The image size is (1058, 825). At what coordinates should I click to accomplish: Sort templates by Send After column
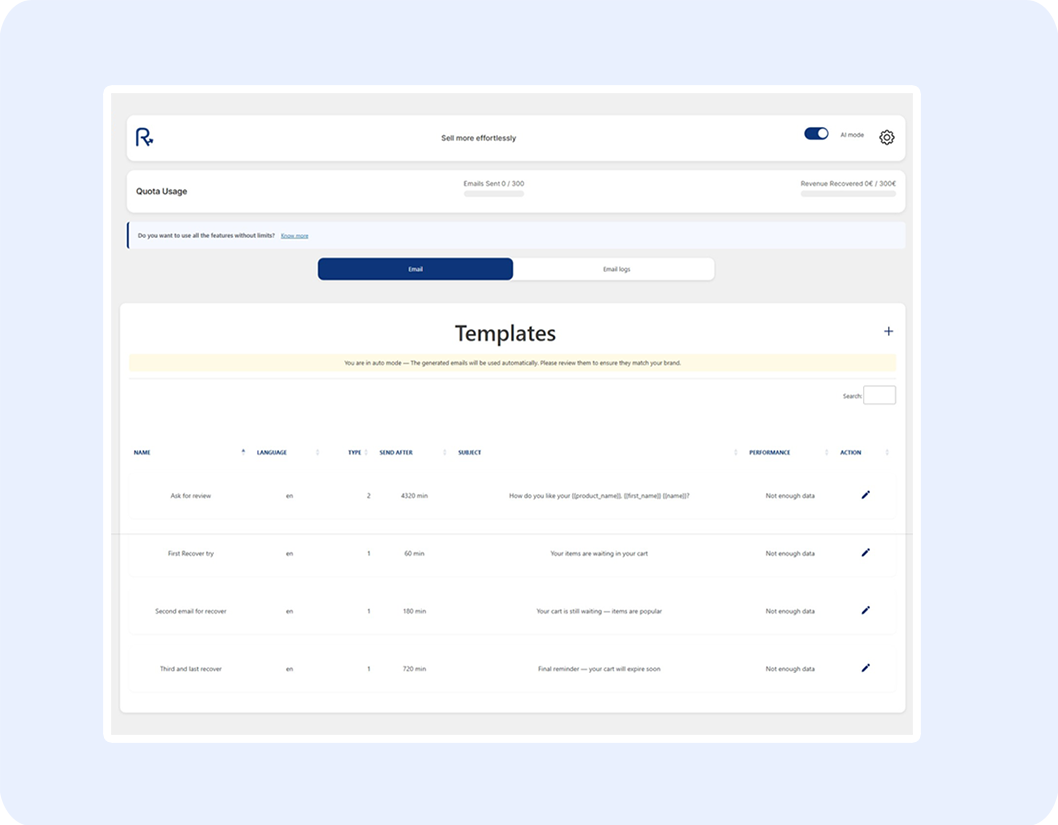(396, 453)
